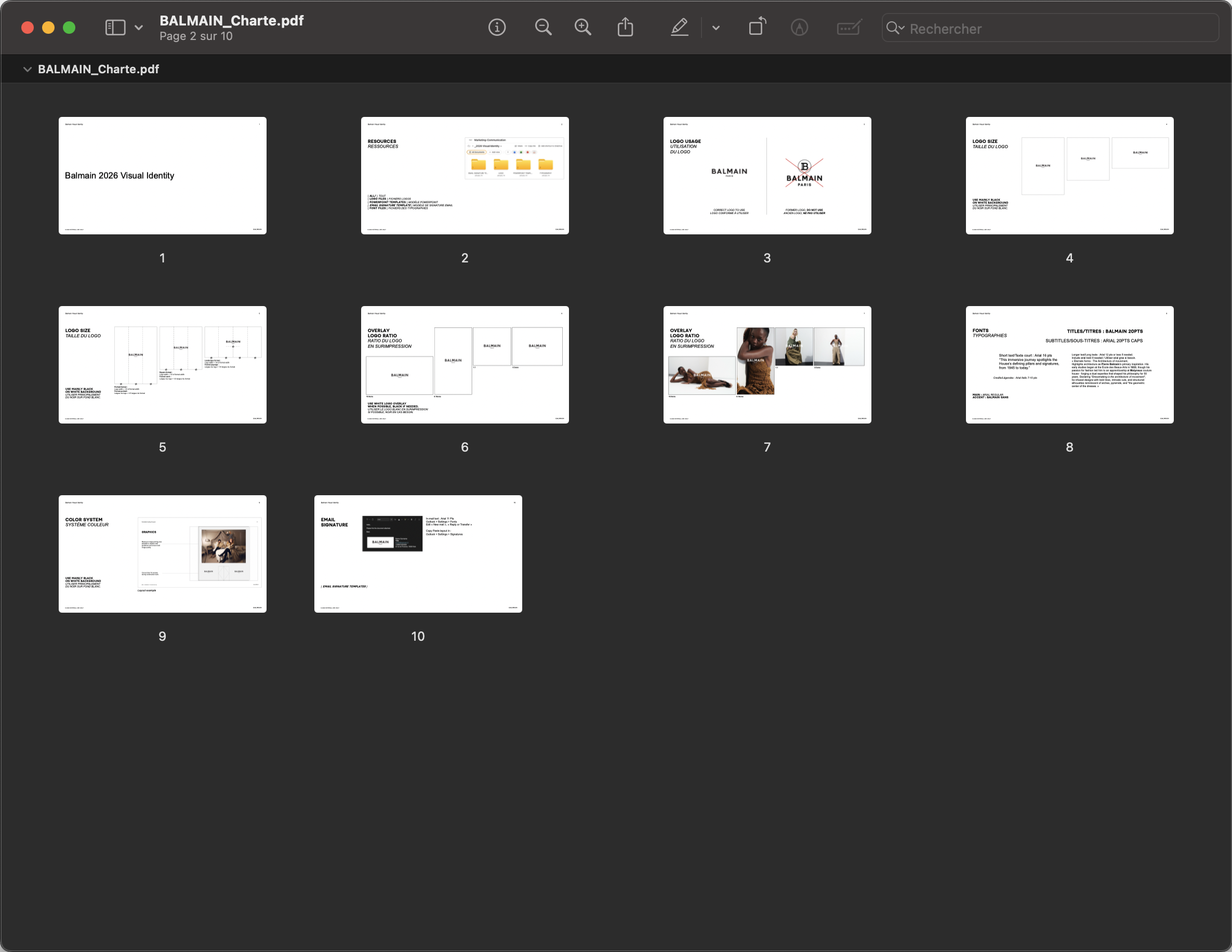Viewport: 1232px width, 952px height.
Task: Show the document inspector info
Action: 497,28
